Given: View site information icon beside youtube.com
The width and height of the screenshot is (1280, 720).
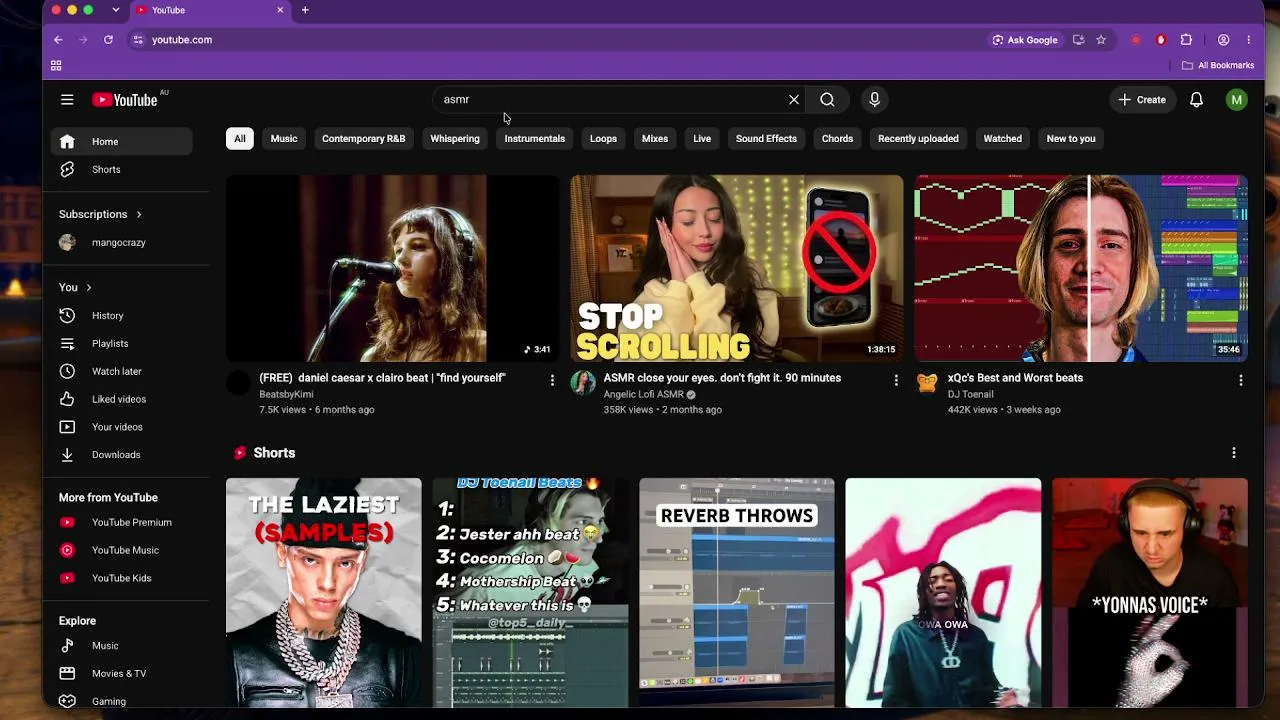Looking at the screenshot, I should pos(138,40).
